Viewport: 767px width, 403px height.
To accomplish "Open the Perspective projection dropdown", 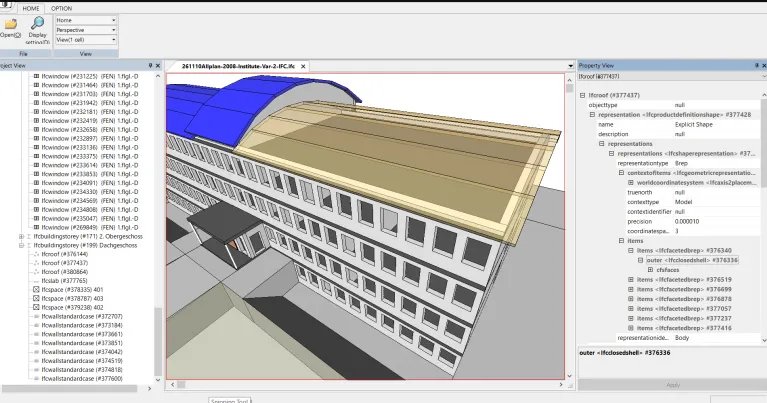I will tap(113, 30).
